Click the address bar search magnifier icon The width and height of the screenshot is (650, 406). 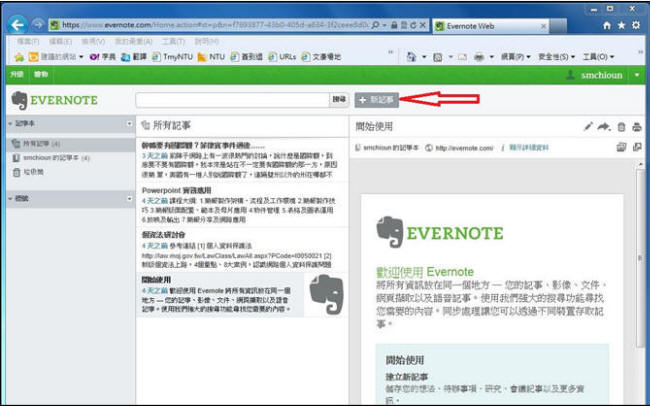(375, 25)
